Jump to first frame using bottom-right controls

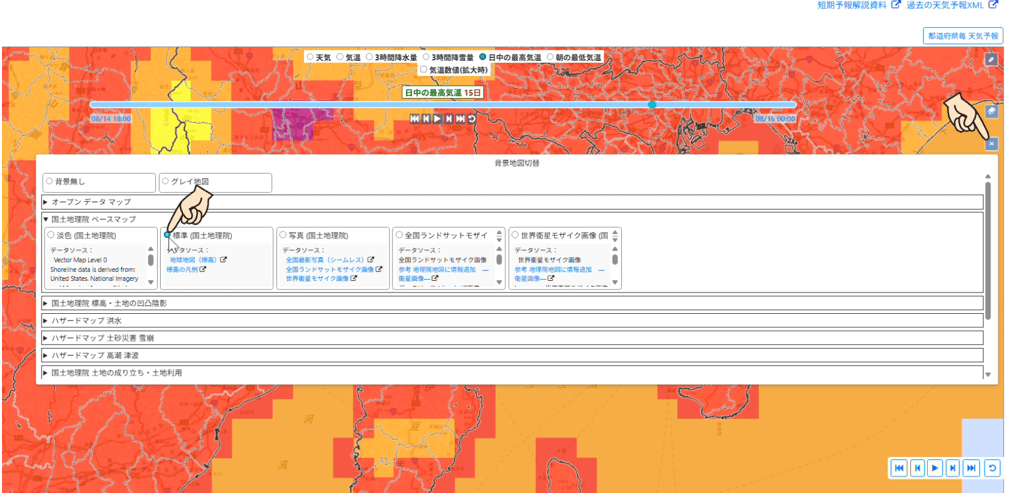click(899, 467)
